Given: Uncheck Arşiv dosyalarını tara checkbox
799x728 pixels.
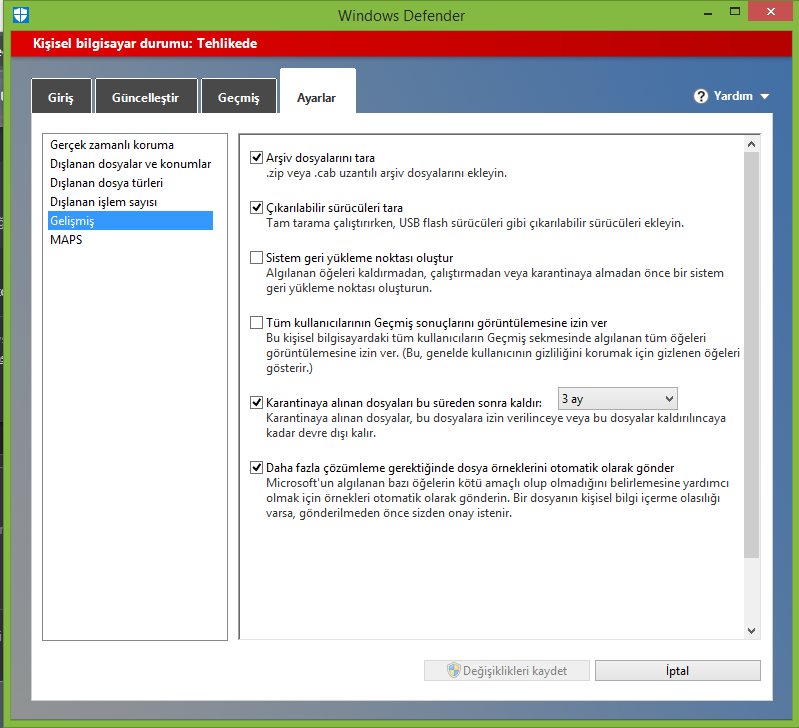Looking at the screenshot, I should 256,157.
